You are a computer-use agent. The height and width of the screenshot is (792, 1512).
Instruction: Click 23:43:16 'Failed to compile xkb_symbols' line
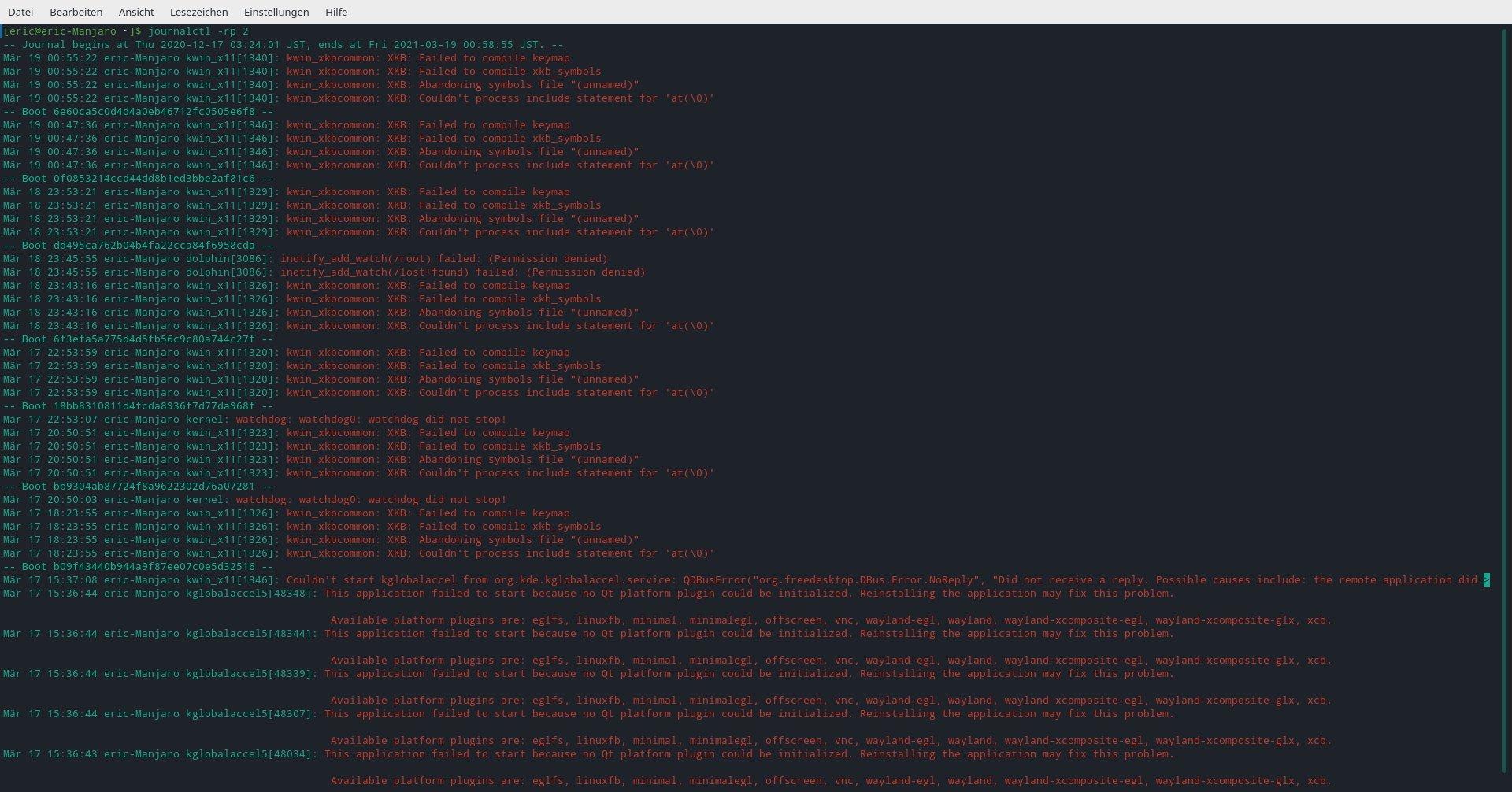click(302, 299)
